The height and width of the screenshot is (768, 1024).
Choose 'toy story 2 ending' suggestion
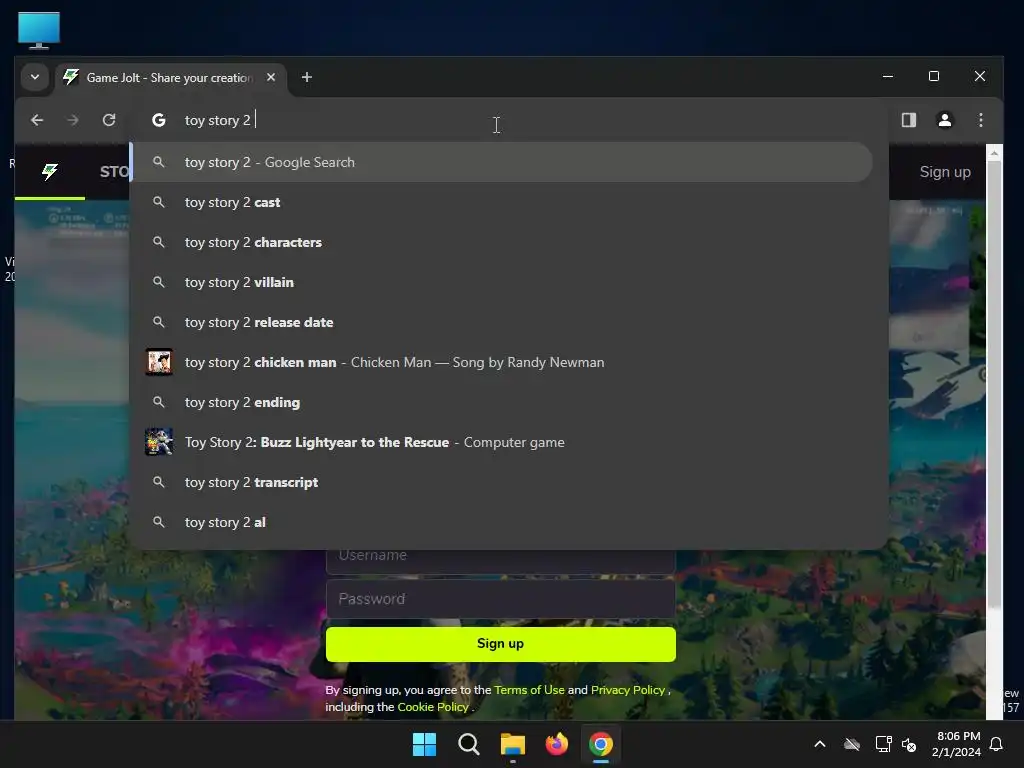[502, 402]
